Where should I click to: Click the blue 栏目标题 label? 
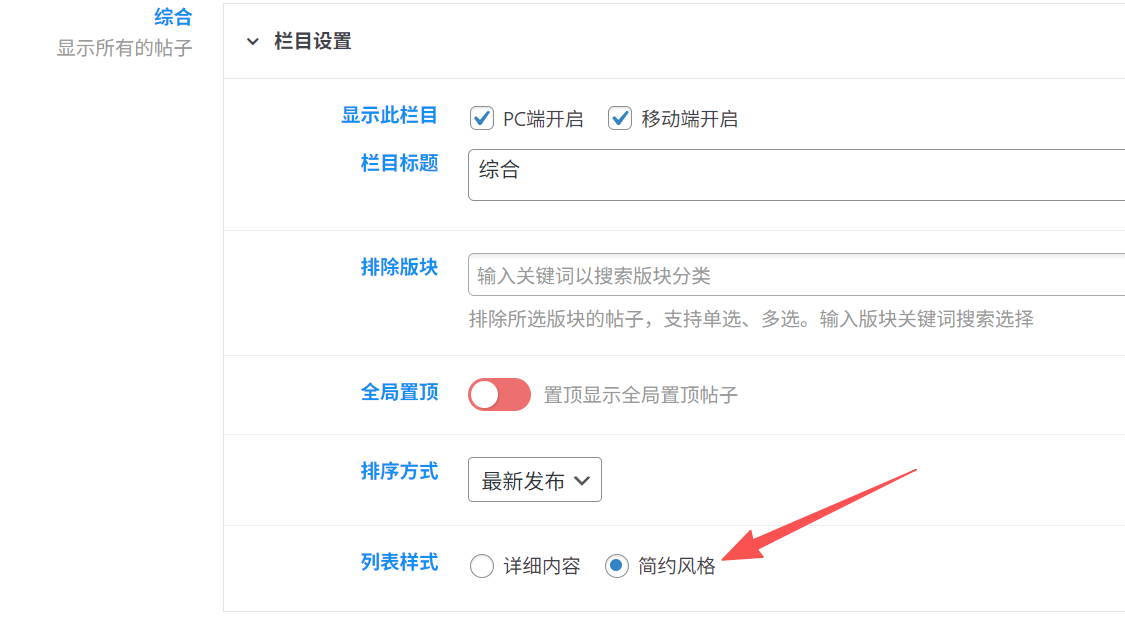pos(399,163)
